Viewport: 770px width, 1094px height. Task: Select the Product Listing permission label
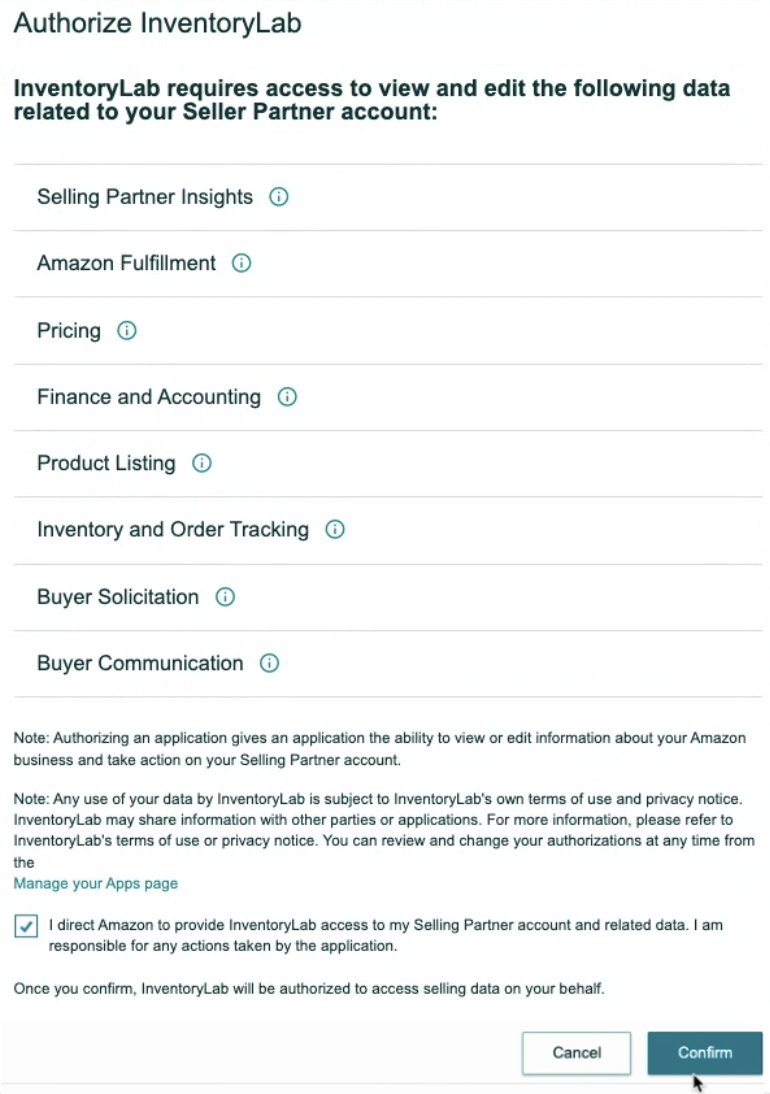point(106,463)
